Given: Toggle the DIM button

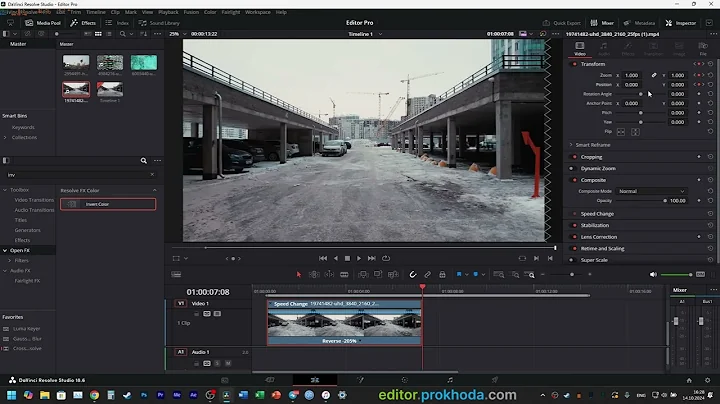Looking at the screenshot, I should pyautogui.click(x=700, y=275).
